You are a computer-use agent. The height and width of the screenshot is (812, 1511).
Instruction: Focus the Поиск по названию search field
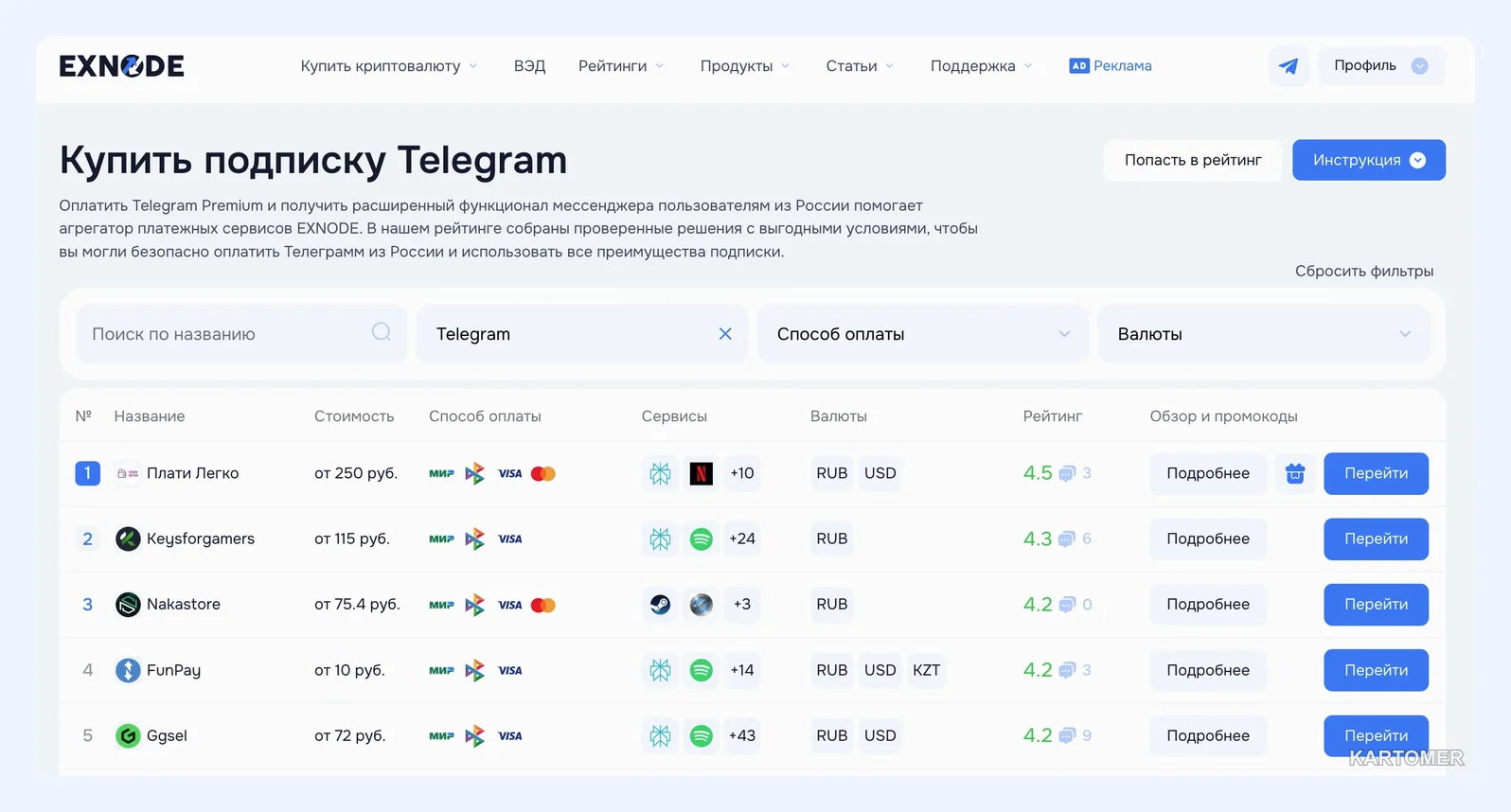pos(241,334)
